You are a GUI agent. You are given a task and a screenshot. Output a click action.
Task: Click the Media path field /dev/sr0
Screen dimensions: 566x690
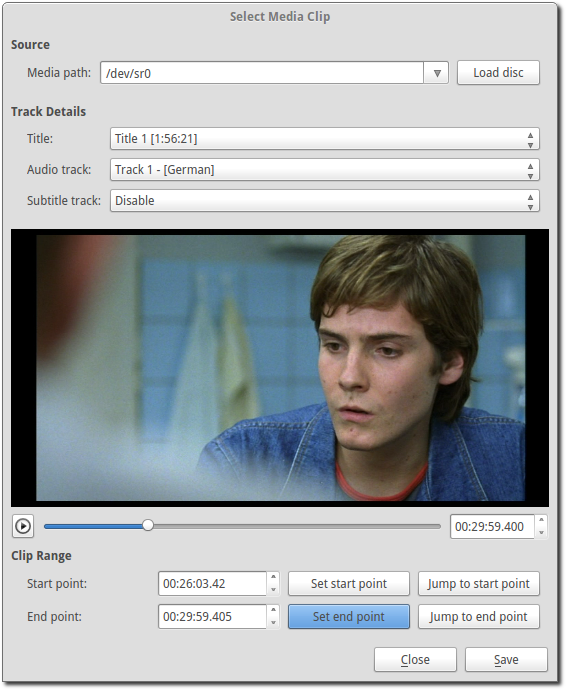(x=262, y=73)
